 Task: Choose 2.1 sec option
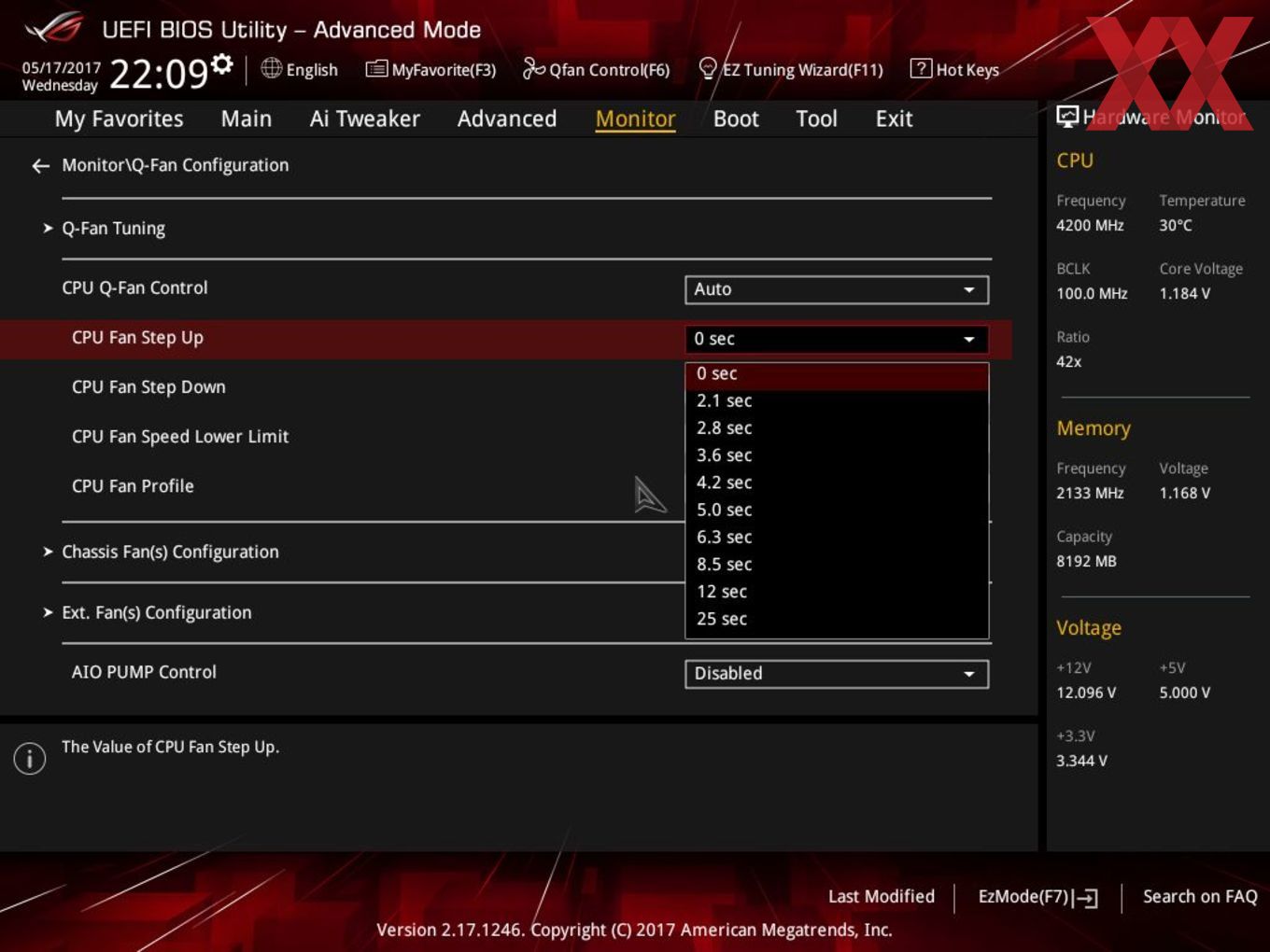click(x=837, y=400)
